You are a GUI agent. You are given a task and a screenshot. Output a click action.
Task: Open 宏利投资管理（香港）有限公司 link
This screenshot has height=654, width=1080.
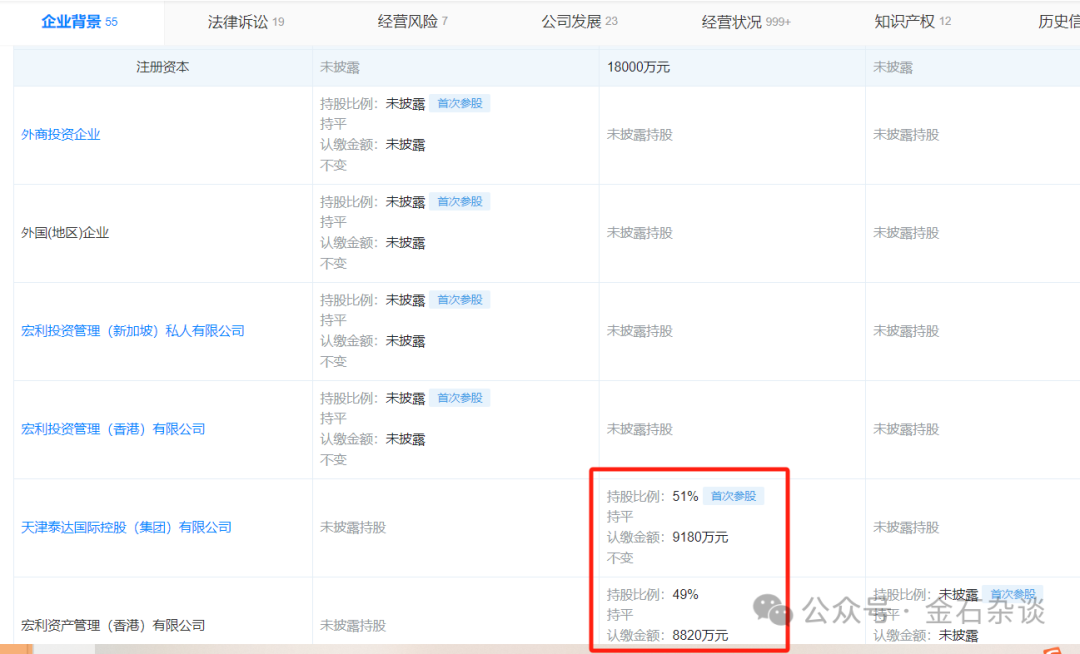[113, 430]
